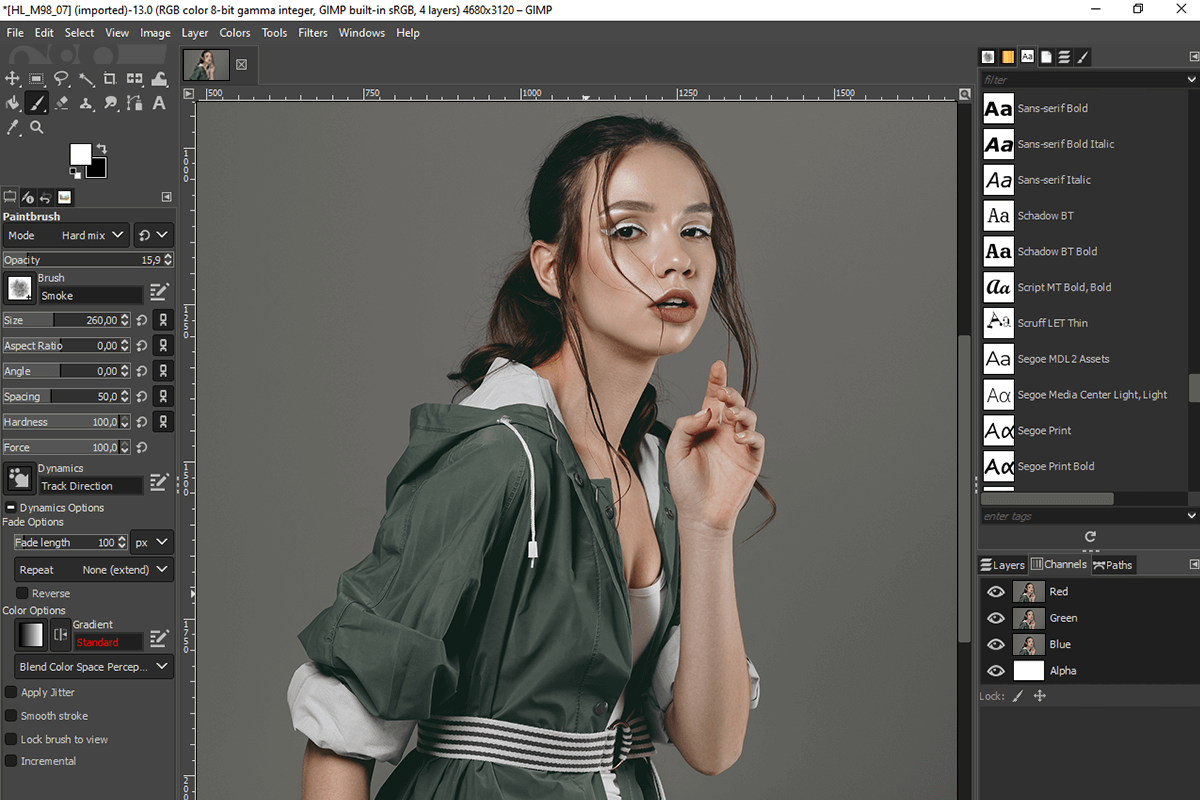Collapse Dynamics Options section
This screenshot has height=800, width=1200.
11,508
